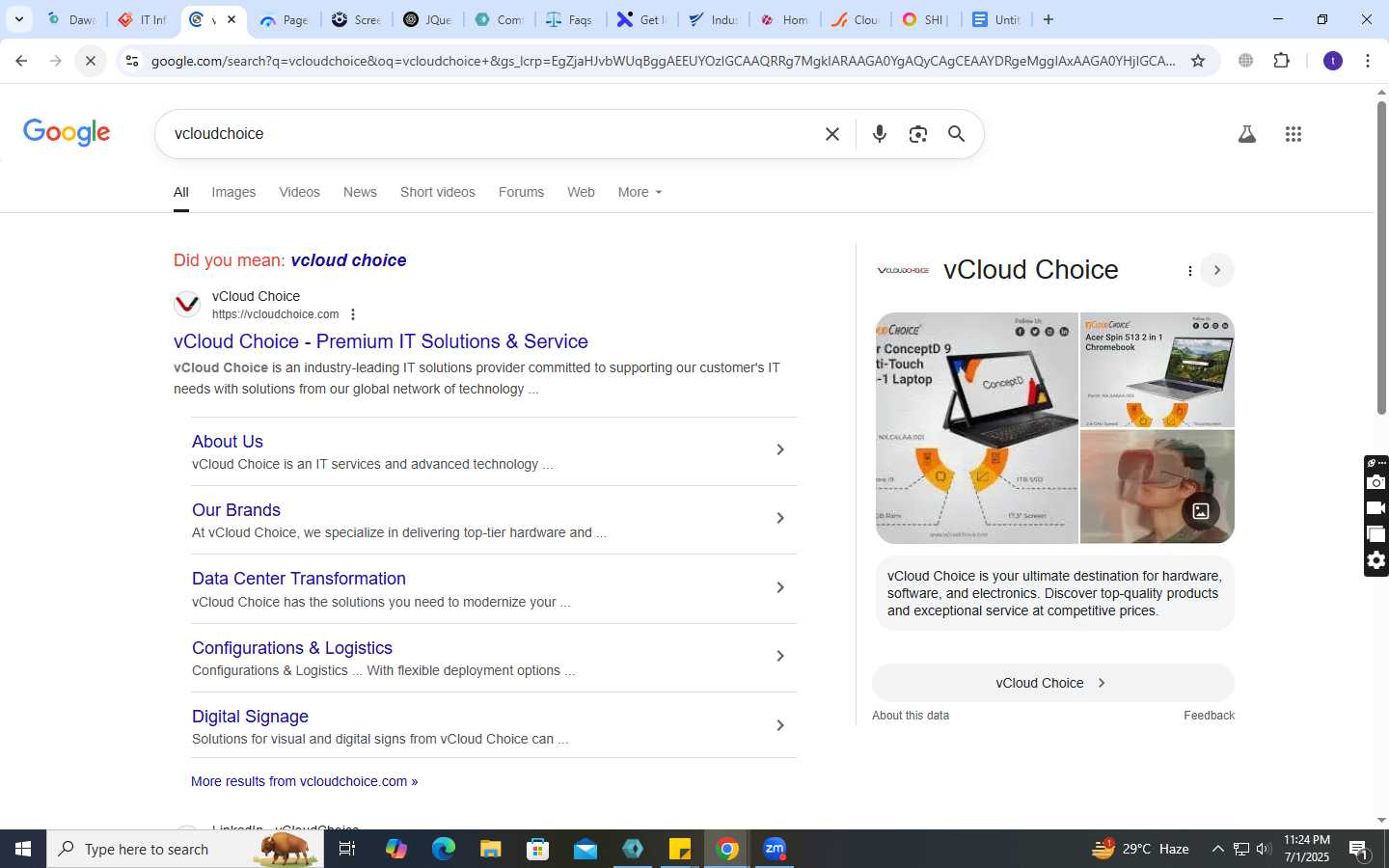Launch Microsoft Edge from taskbar
1389x868 pixels.
click(x=443, y=849)
